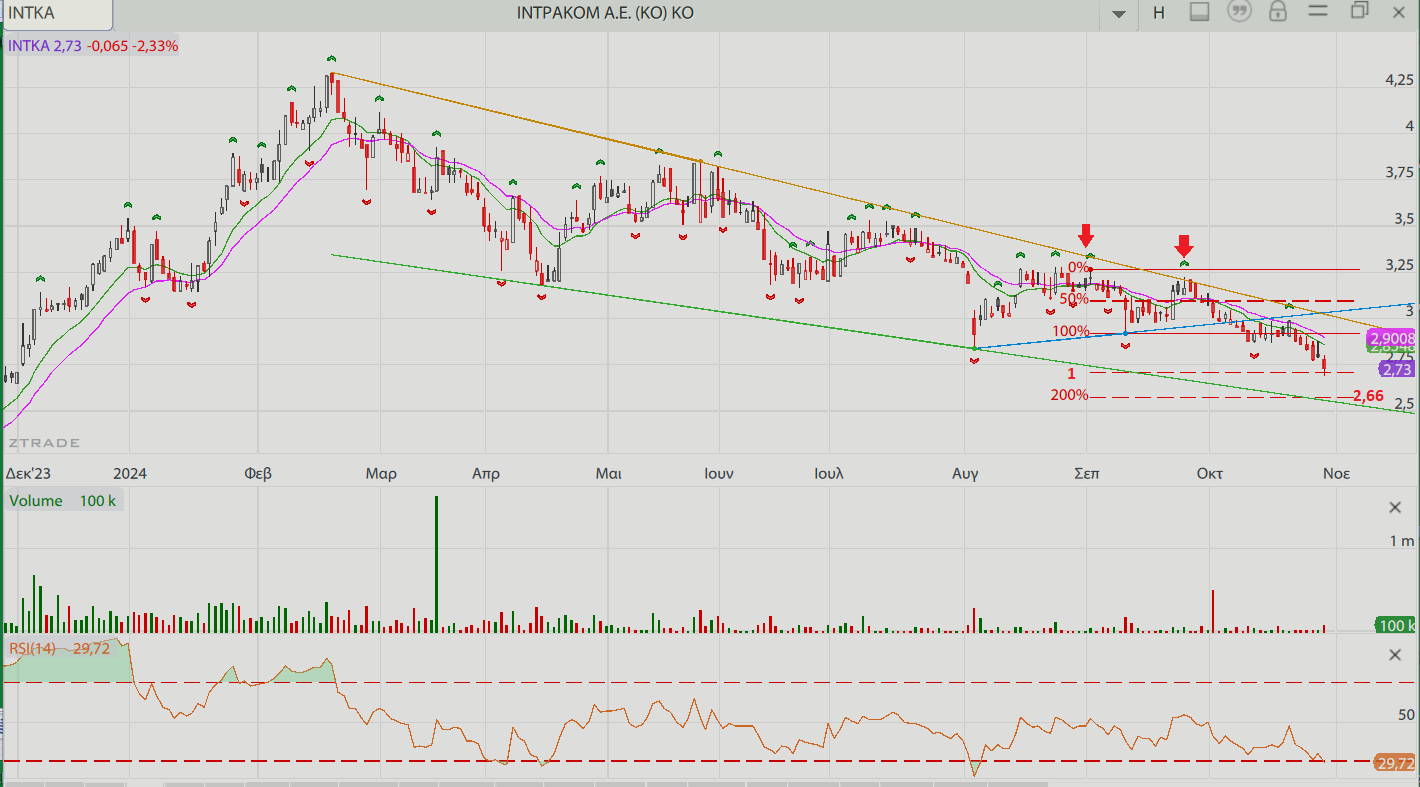The image size is (1420, 787).
Task: Select the 0% Fibonacci level label
Action: [1078, 267]
